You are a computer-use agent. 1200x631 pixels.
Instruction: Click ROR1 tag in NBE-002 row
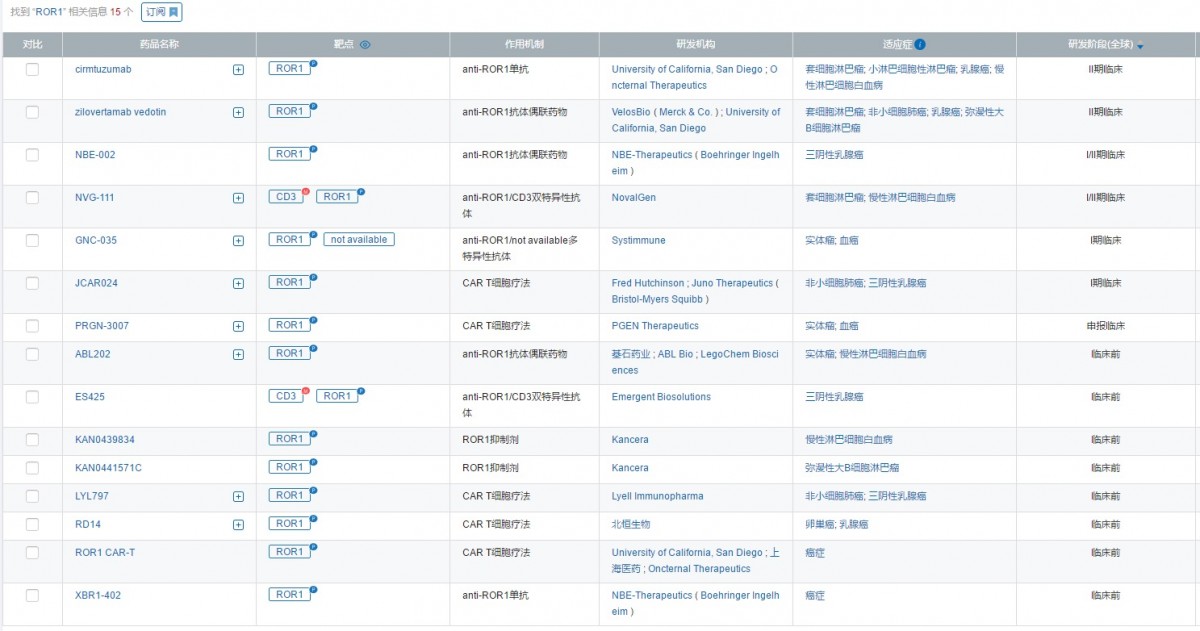click(290, 154)
